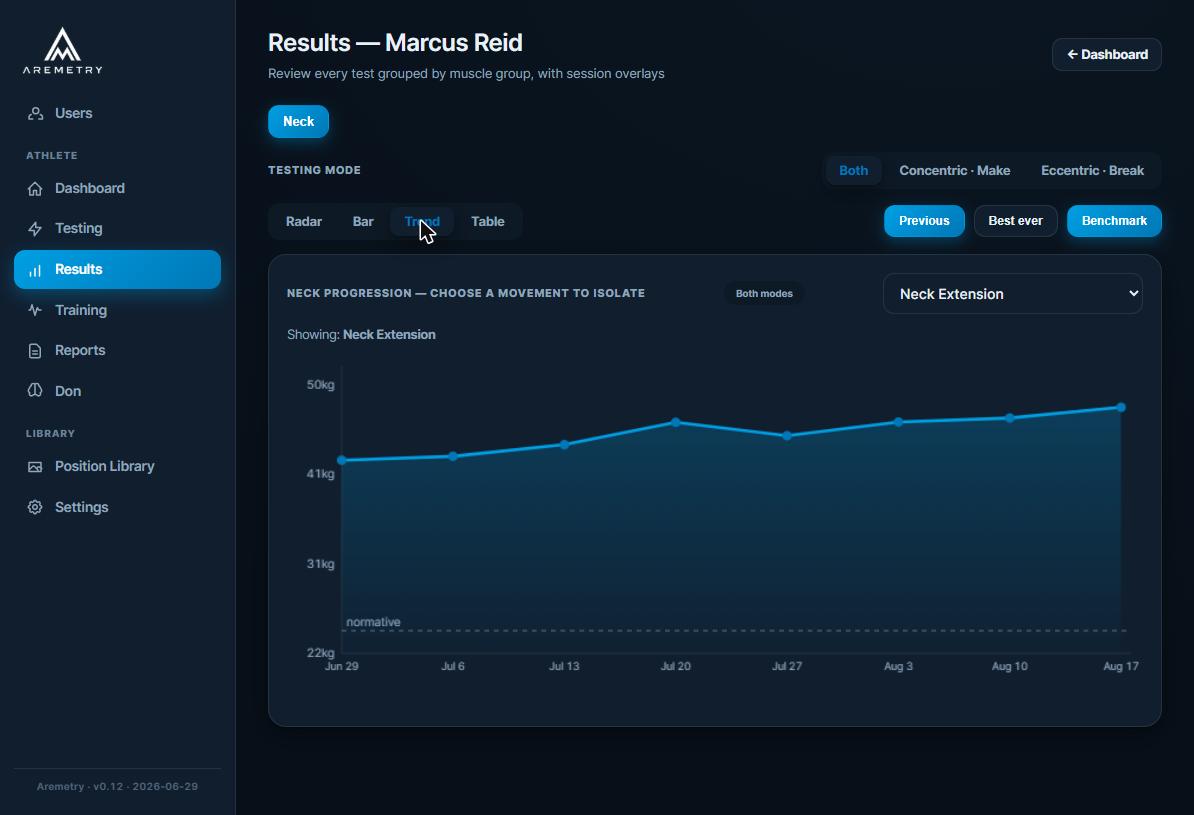Screen dimensions: 1194x815
Task: Toggle the Best ever overlay
Action: pos(1015,221)
